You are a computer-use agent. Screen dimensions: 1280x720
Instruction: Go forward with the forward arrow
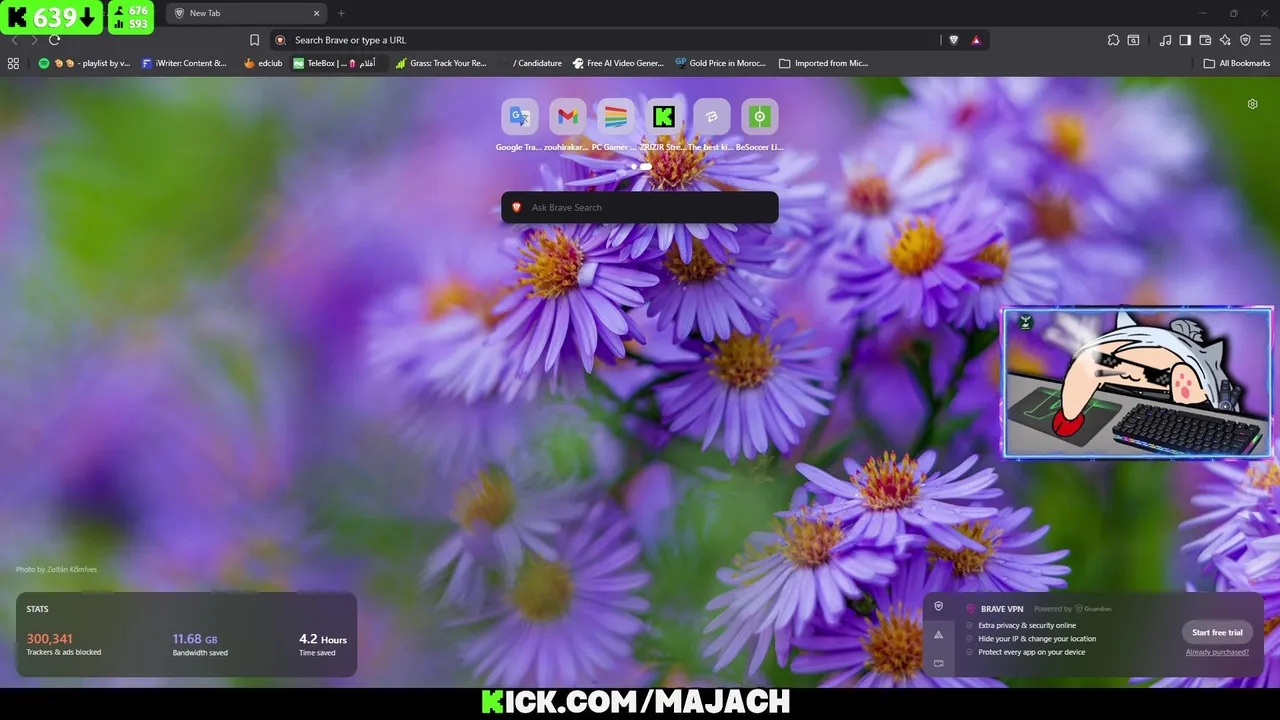34,40
